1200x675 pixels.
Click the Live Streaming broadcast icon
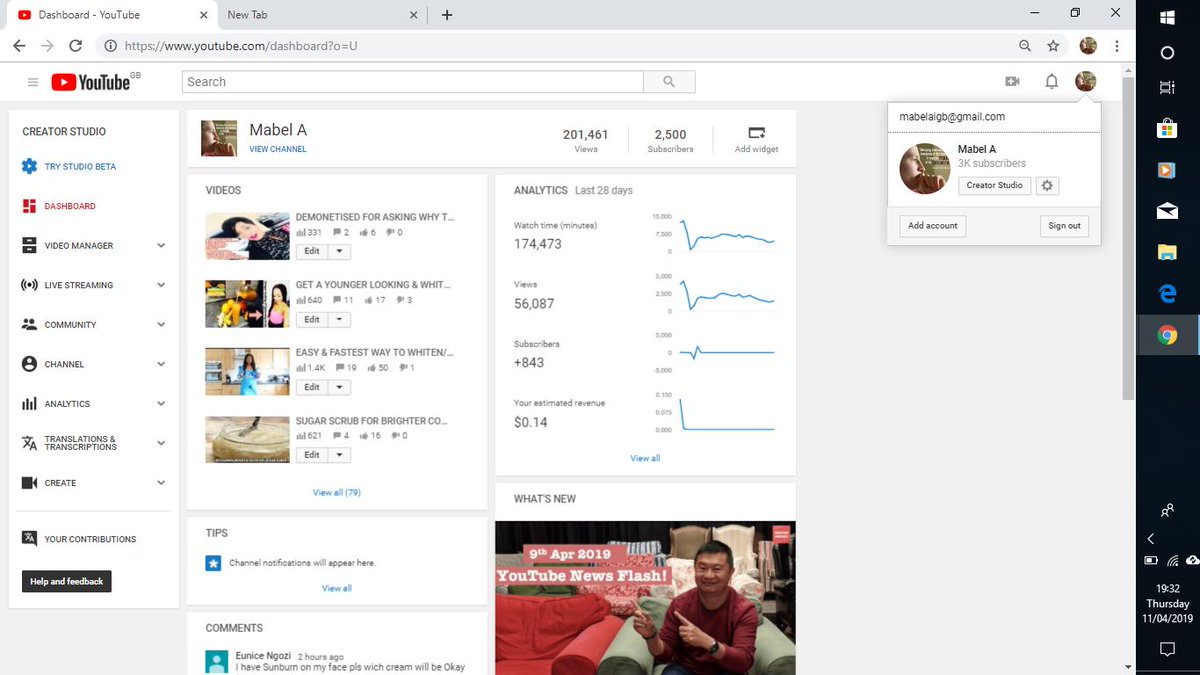pyautogui.click(x=29, y=285)
